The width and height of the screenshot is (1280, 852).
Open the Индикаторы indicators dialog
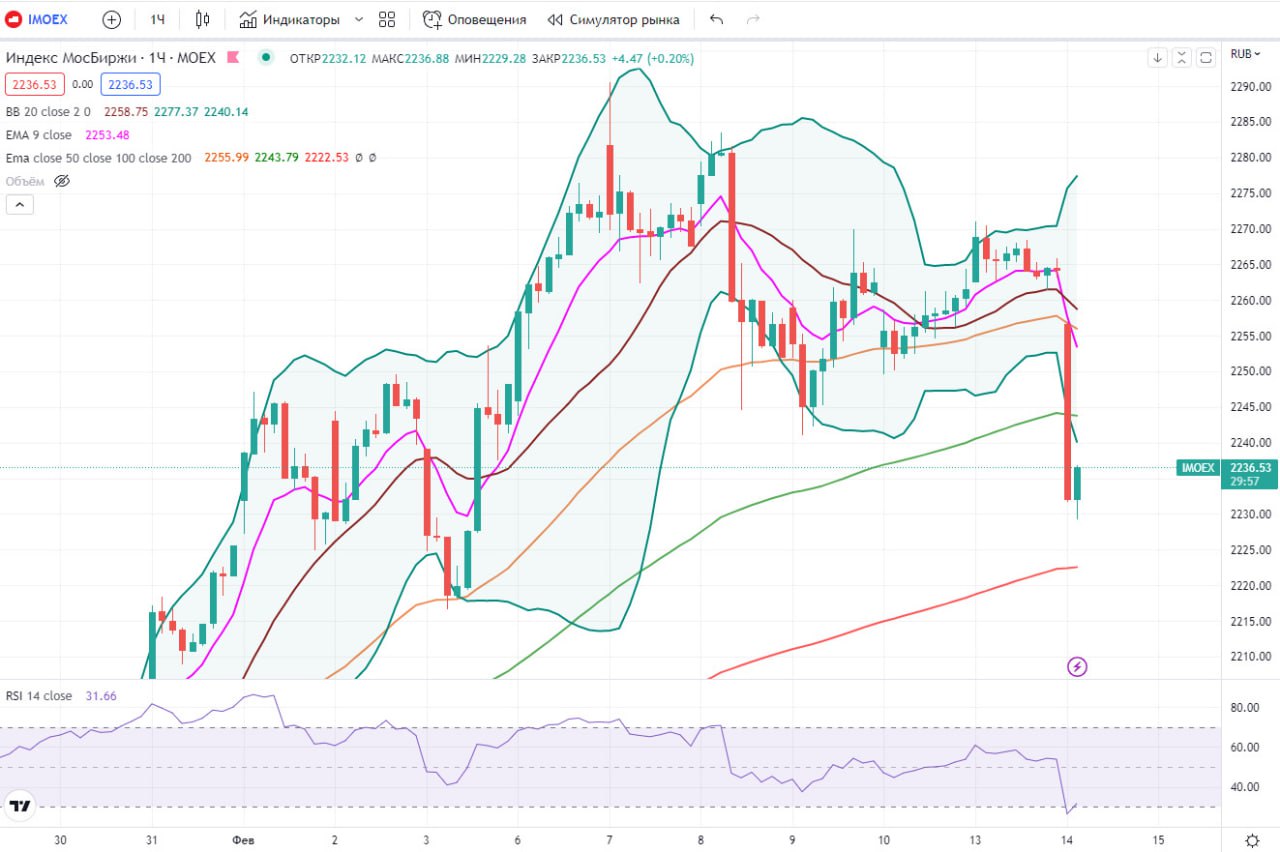click(290, 19)
